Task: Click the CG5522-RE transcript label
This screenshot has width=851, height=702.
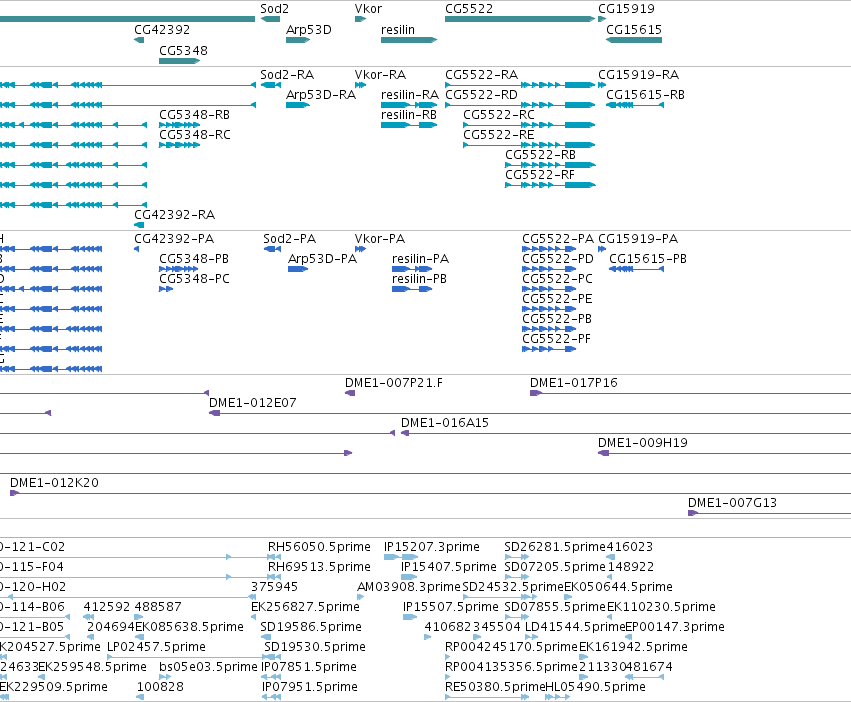Action: tap(498, 134)
